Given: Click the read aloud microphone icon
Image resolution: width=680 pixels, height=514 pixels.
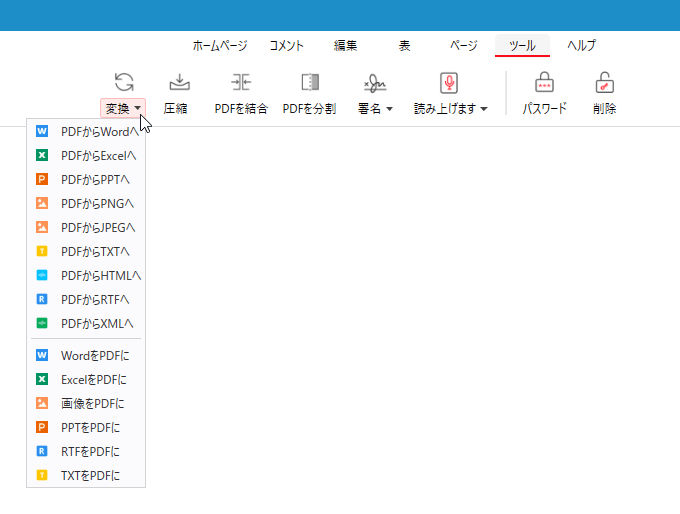Looking at the screenshot, I should point(449,83).
